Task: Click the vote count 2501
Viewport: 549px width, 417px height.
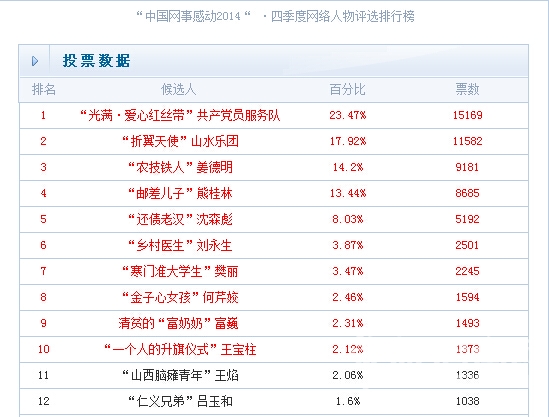Action: [x=467, y=245]
